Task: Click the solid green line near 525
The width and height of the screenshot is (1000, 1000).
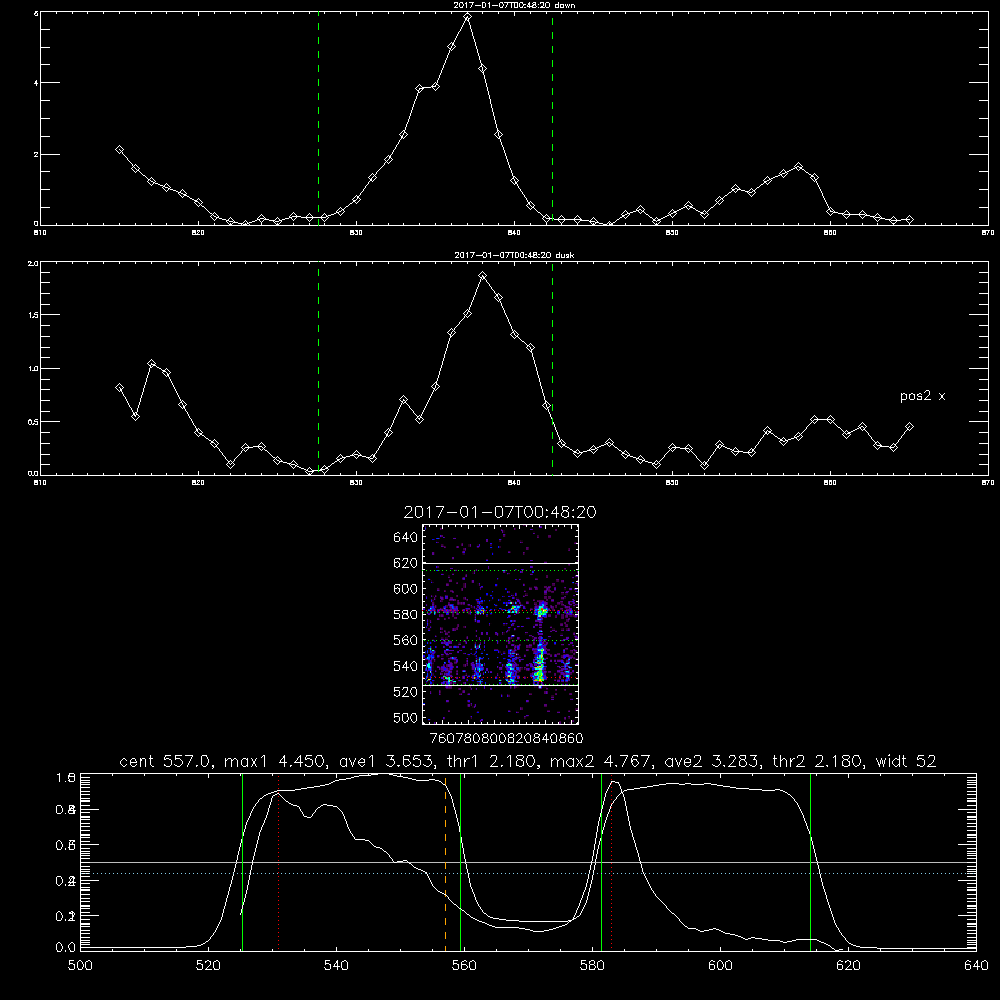Action: (x=242, y=861)
